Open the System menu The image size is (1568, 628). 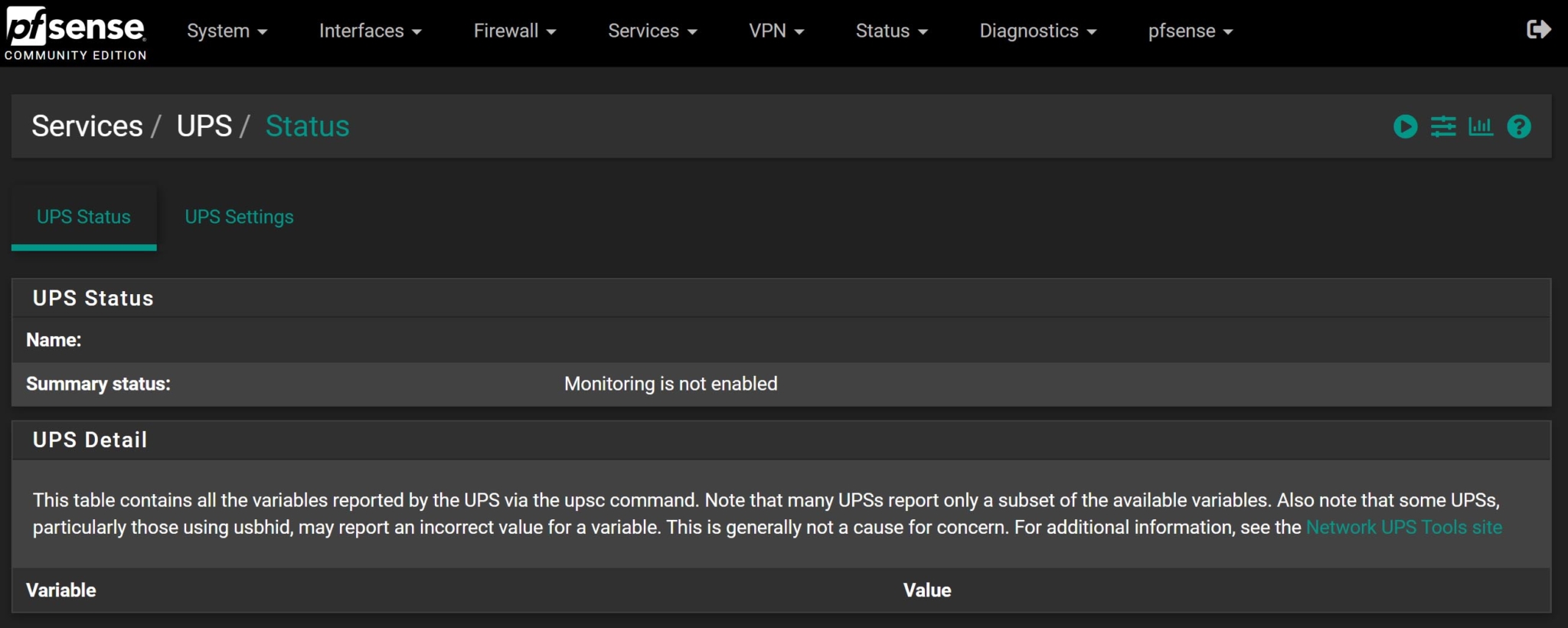click(x=227, y=31)
